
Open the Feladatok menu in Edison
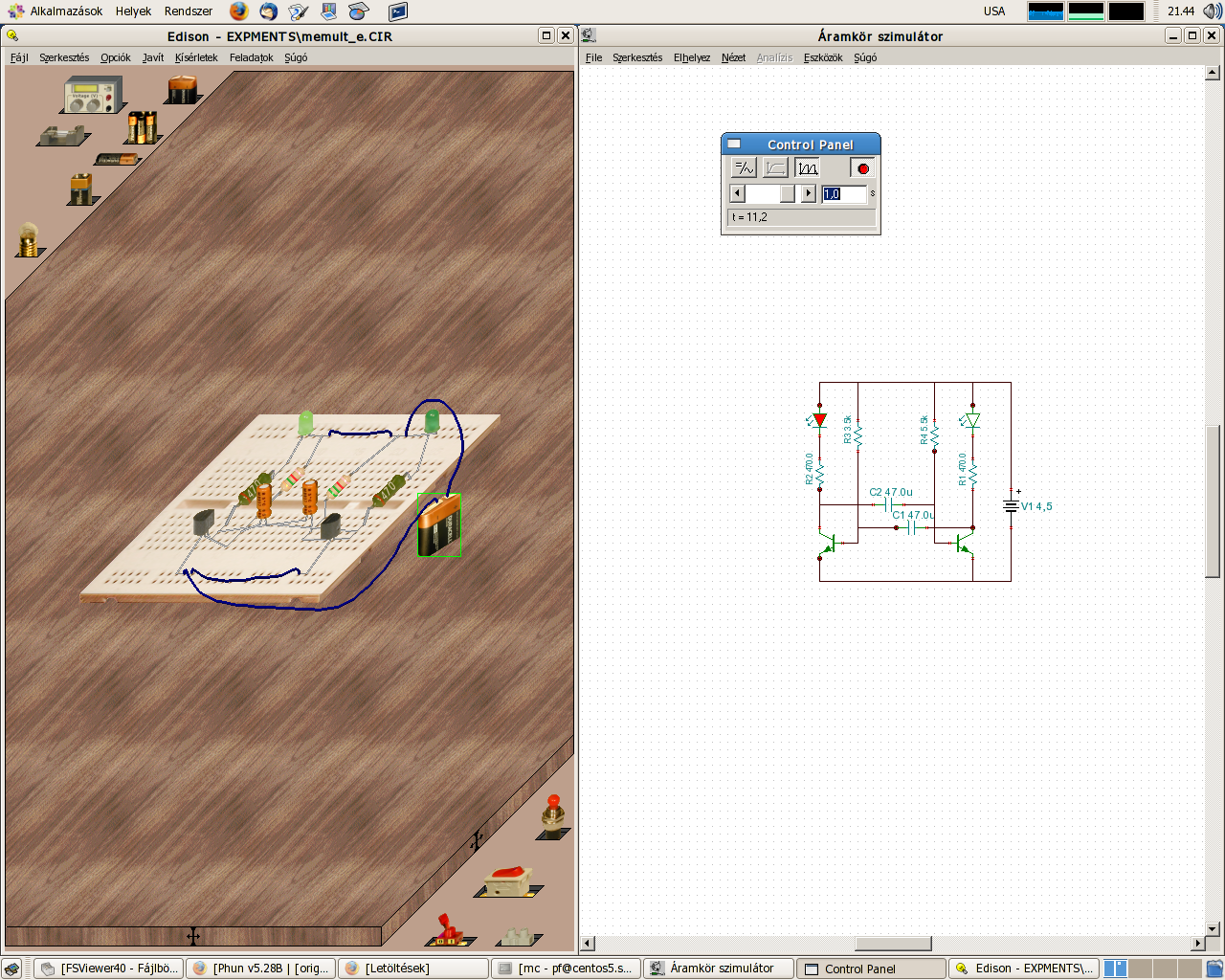coord(251,57)
